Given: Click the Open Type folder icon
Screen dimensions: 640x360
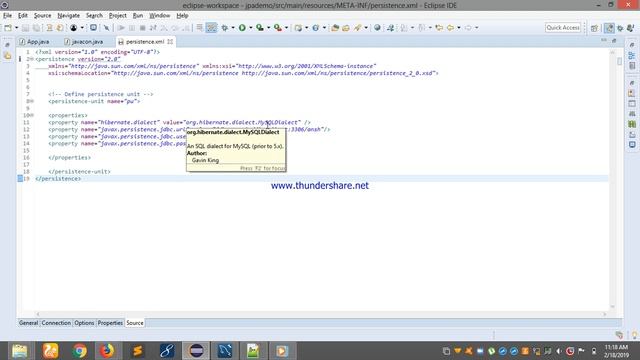Looking at the screenshot, I should coord(335,28).
